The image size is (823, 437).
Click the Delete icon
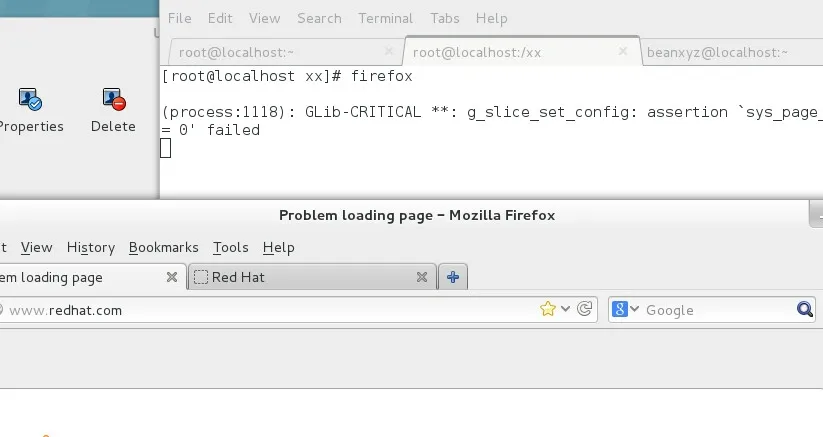113,99
